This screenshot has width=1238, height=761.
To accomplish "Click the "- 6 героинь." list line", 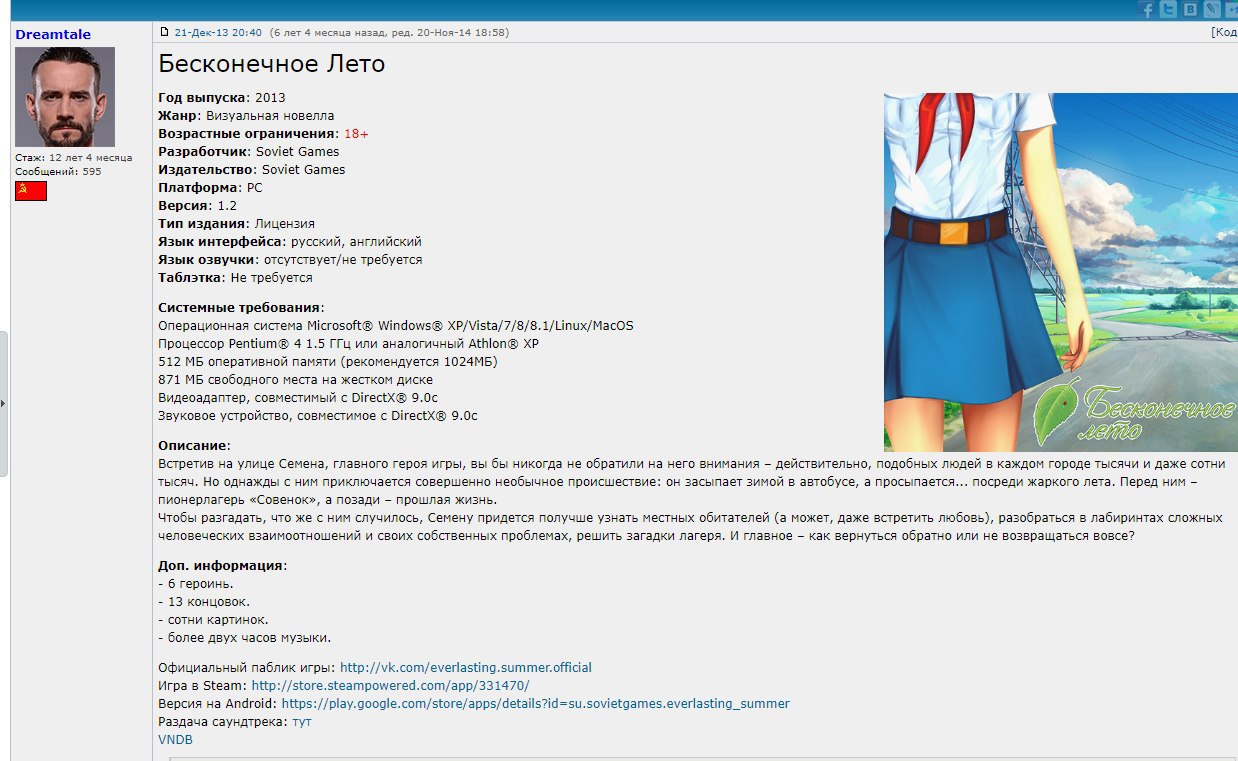I will [196, 583].
